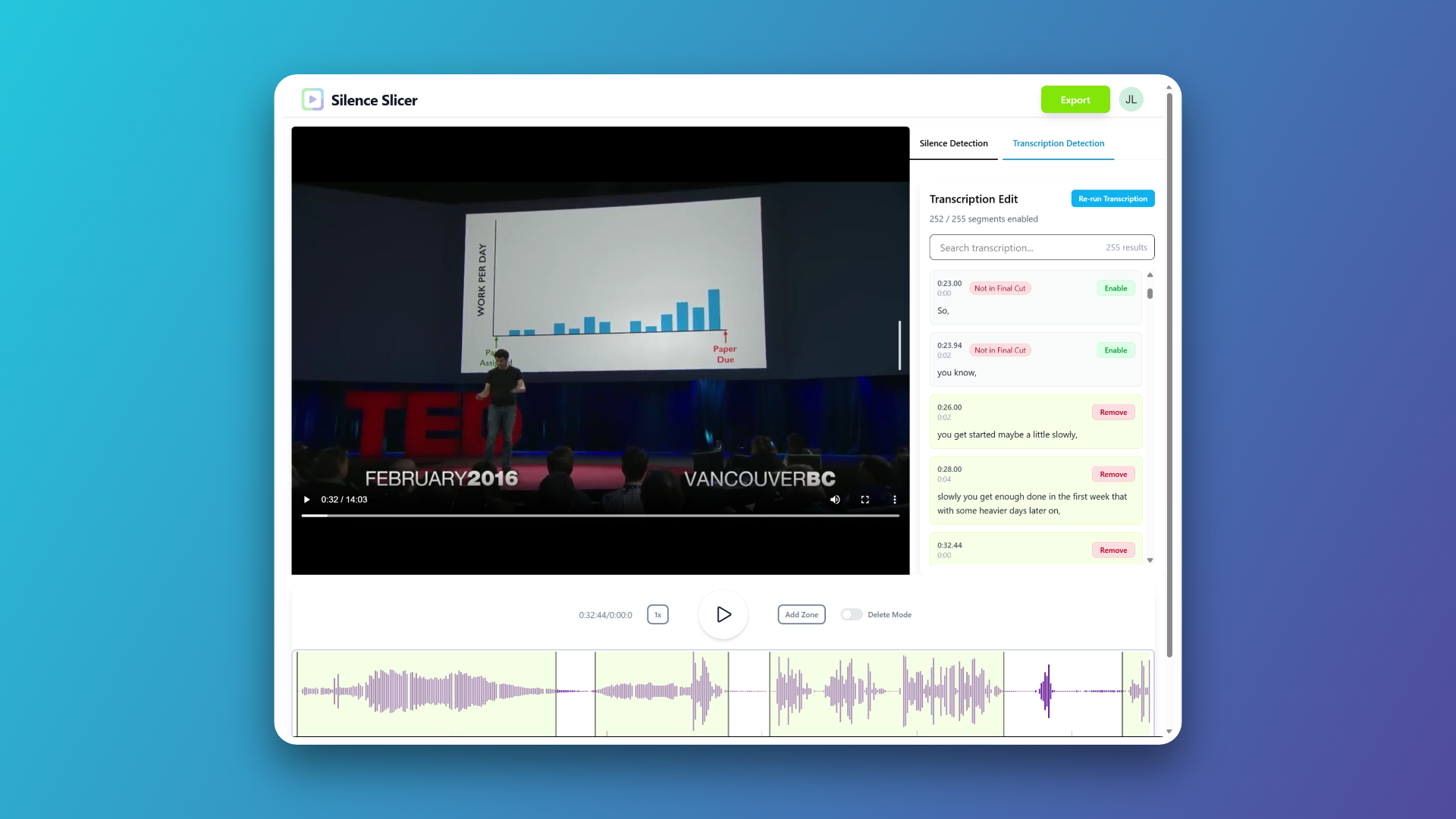Click the transcription list scroll-down arrow
1456x819 pixels.
[1150, 560]
